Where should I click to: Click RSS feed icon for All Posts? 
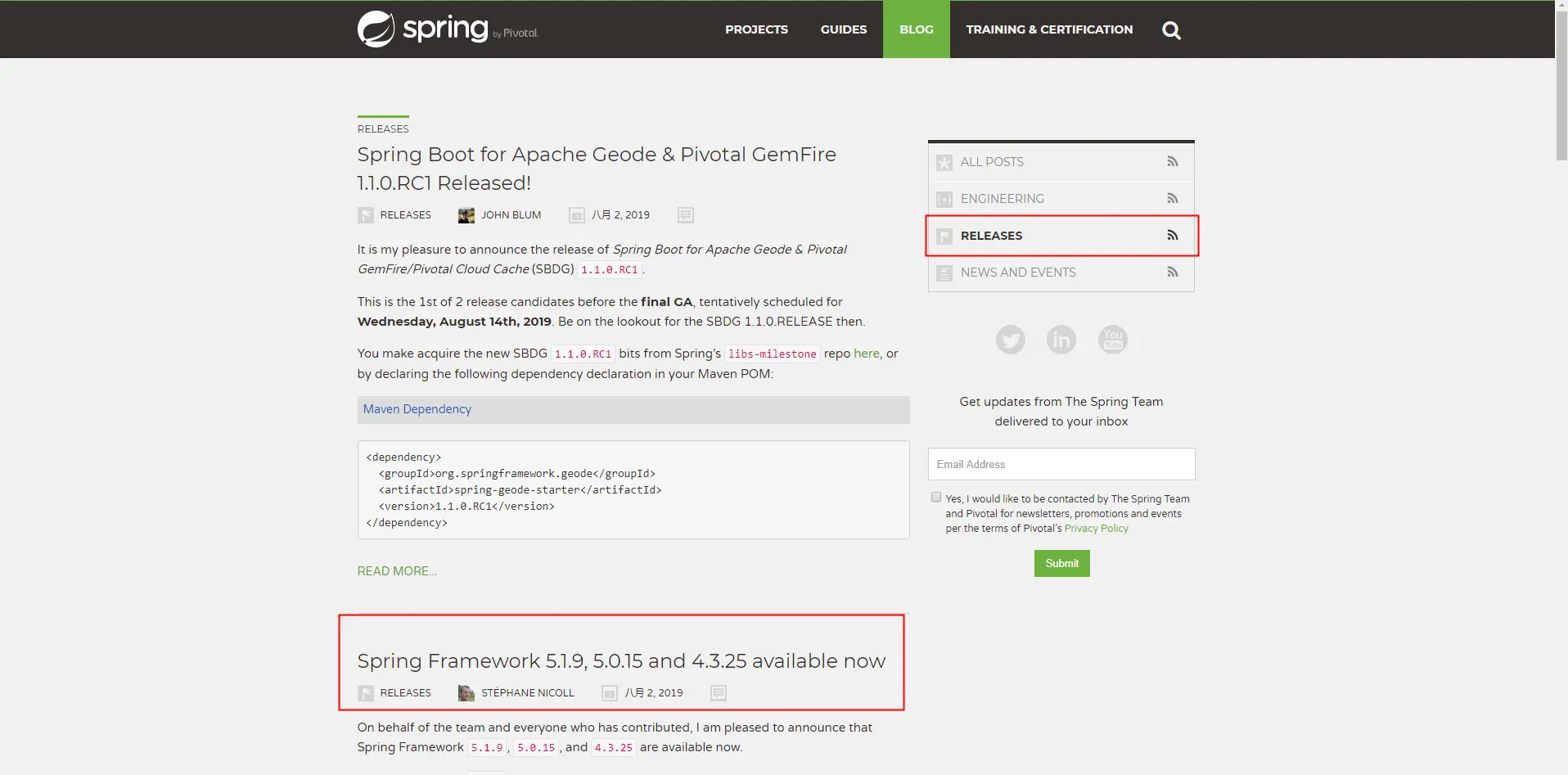tap(1173, 161)
